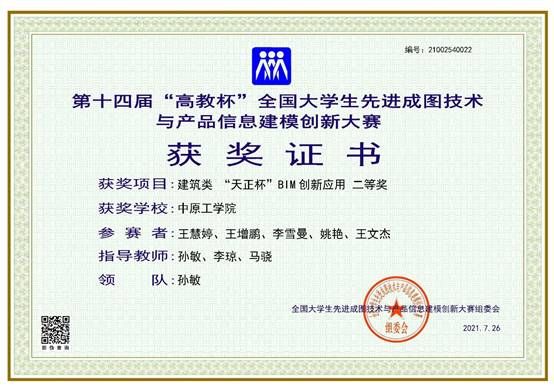Click the line 与产品信息建模创新大赛
554x391 pixels.
click(269, 122)
